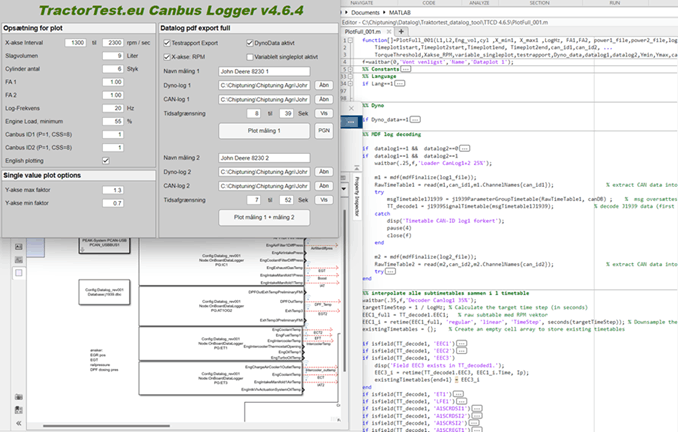
Task: Click the FA 1 value field
Action: [x=113, y=82]
